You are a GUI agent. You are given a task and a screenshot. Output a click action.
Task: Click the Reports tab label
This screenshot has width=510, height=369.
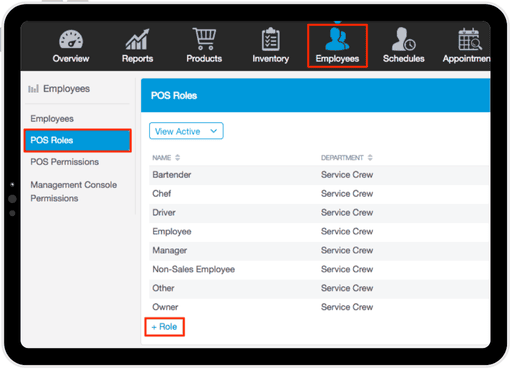pos(137,59)
